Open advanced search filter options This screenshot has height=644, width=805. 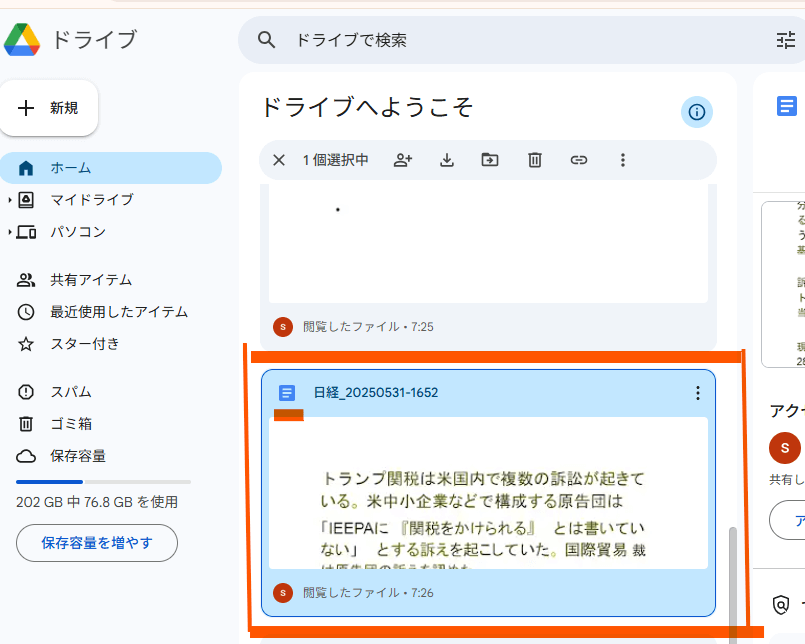[x=785, y=40]
